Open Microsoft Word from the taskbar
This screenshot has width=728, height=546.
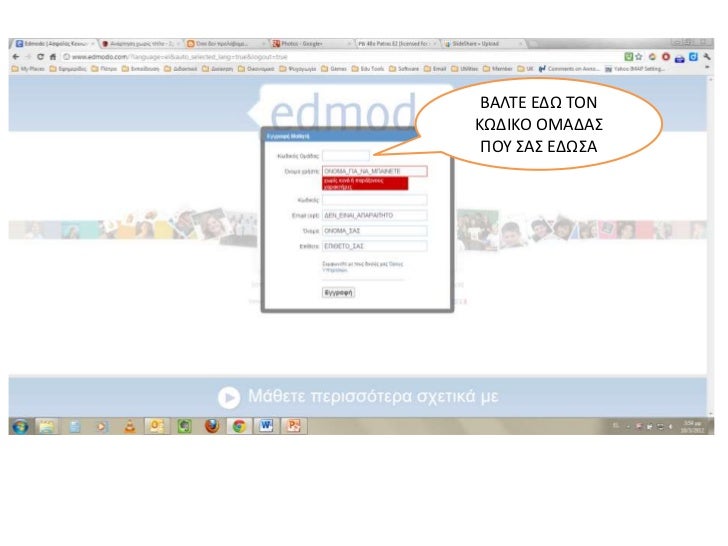point(266,426)
